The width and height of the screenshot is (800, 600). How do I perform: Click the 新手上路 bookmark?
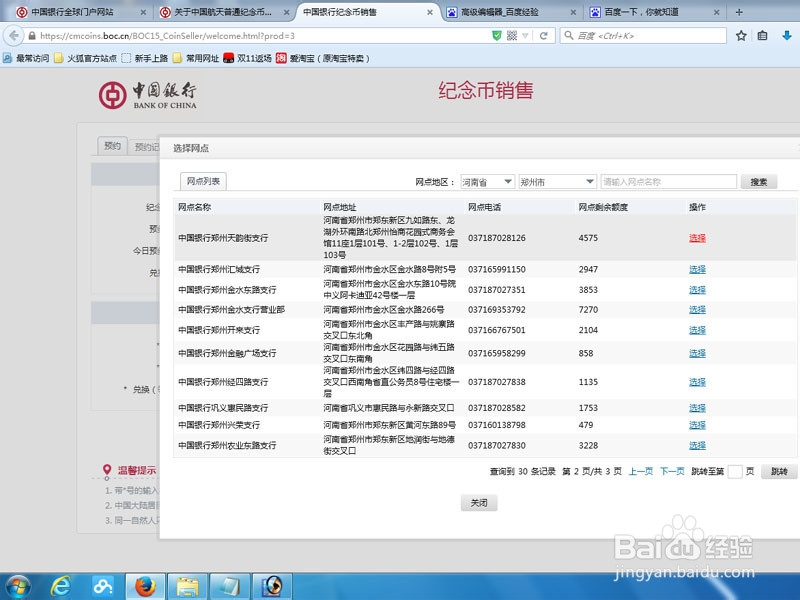pos(145,58)
